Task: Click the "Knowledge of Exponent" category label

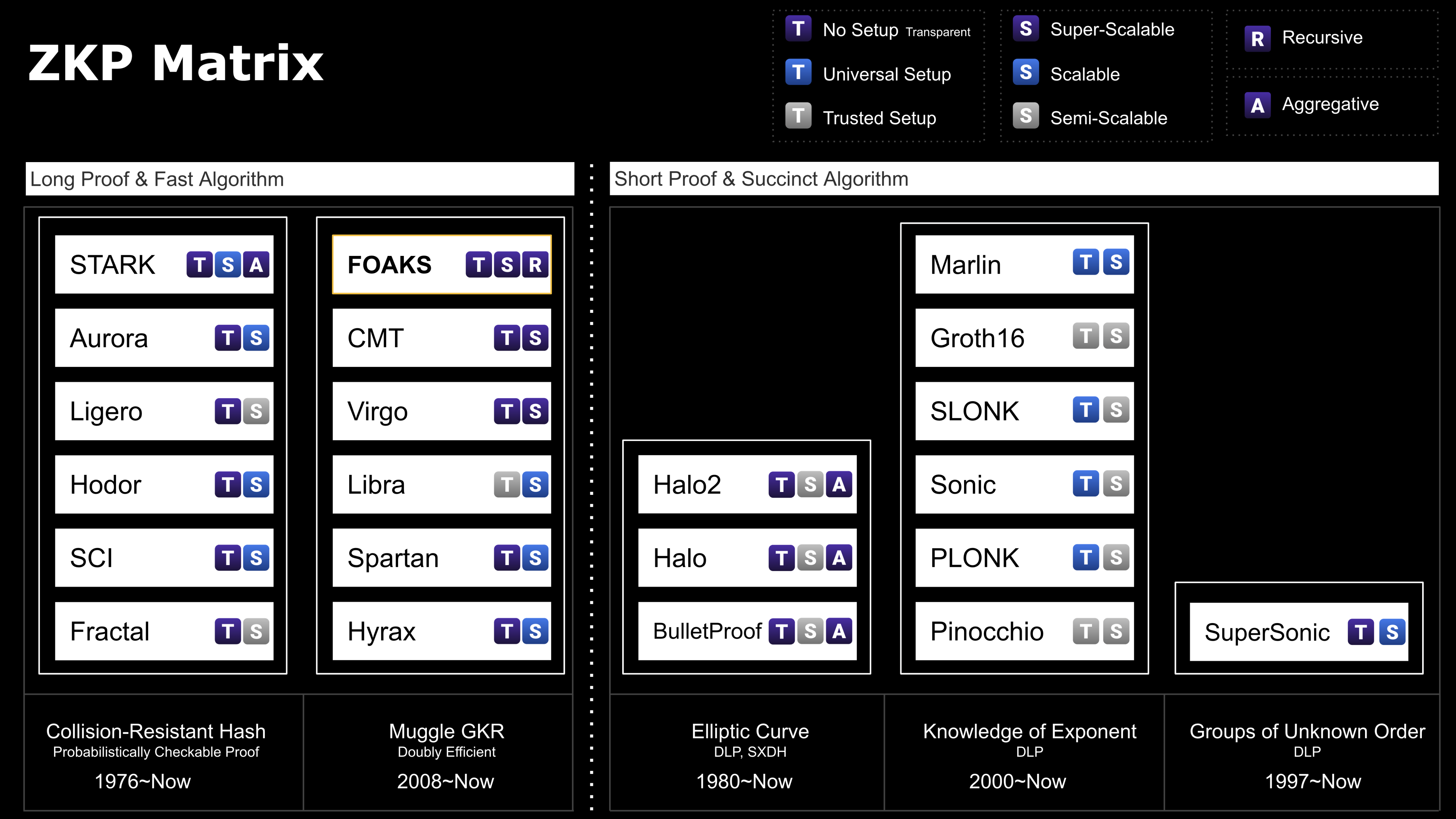Action: click(1029, 731)
